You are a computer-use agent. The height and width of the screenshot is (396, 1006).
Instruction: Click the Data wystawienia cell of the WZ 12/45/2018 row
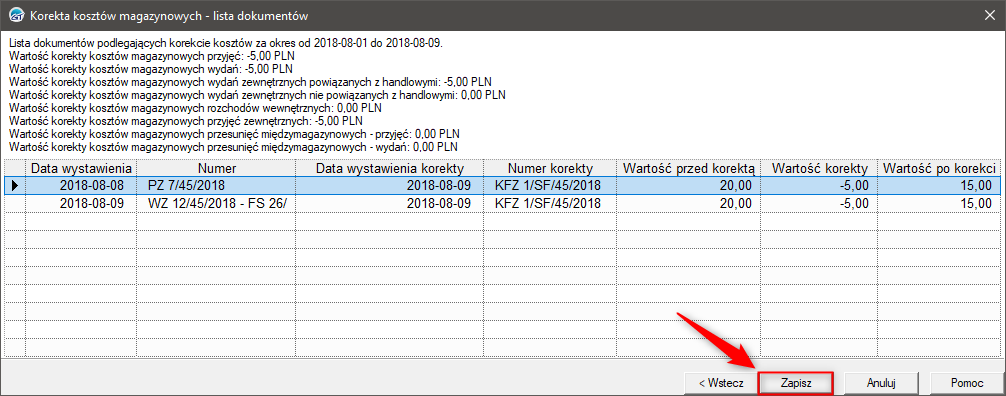pyautogui.click(x=81, y=204)
